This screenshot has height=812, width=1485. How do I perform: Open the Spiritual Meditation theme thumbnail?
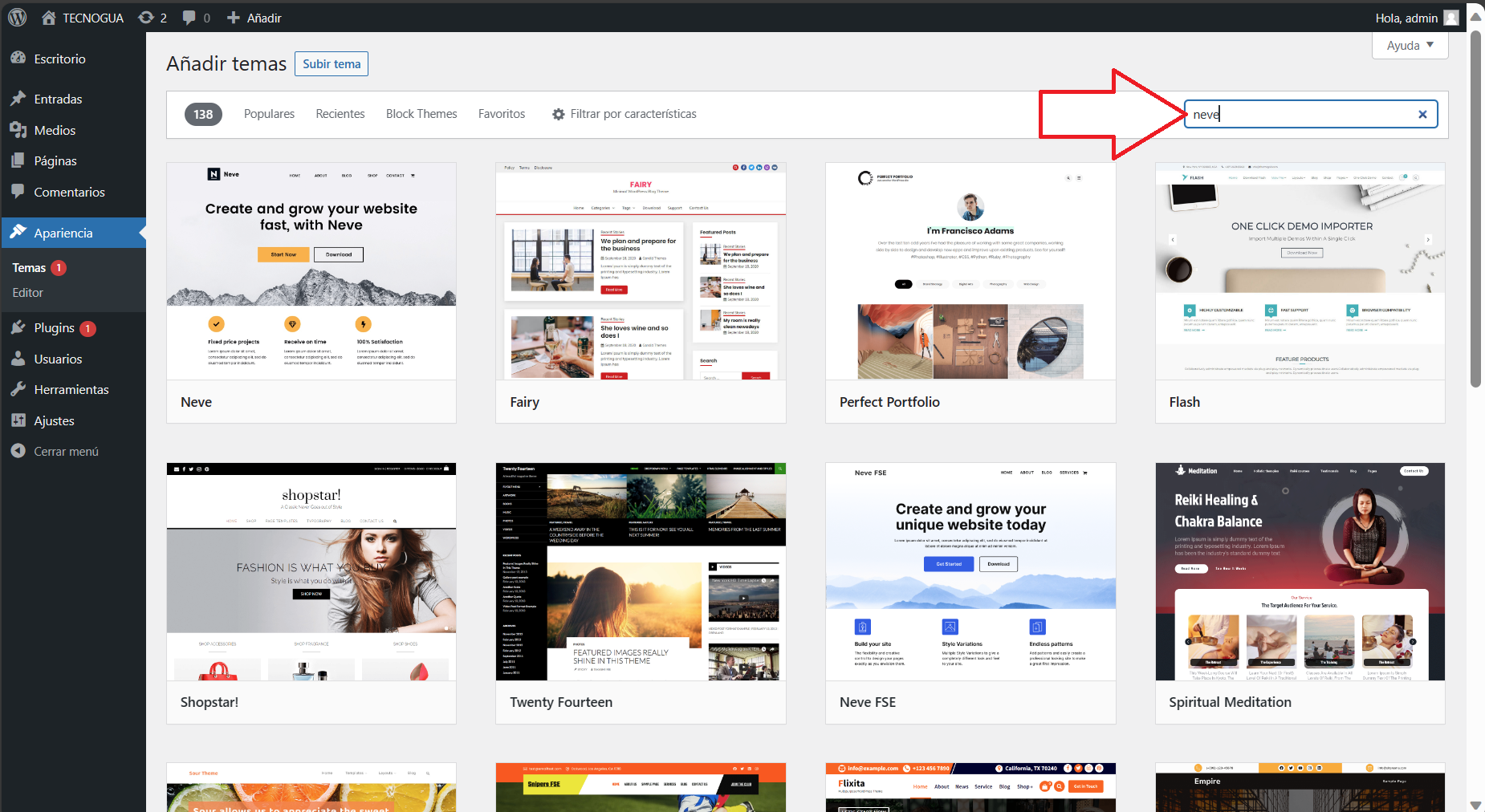point(1300,571)
